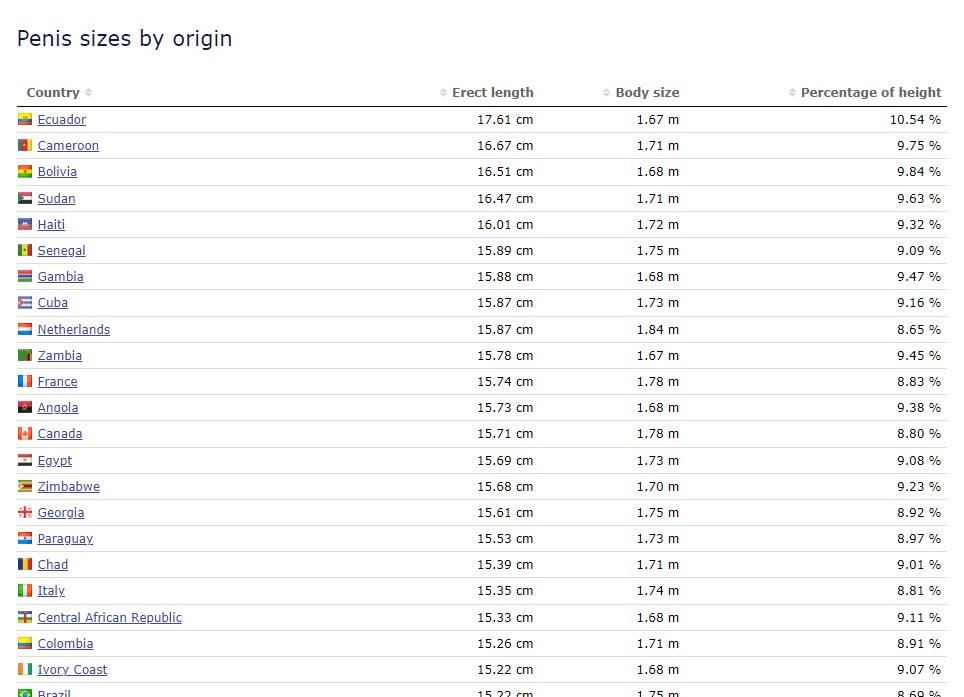Follow the Ivory Coast link
Screen dimensions: 964x697
coord(72,670)
